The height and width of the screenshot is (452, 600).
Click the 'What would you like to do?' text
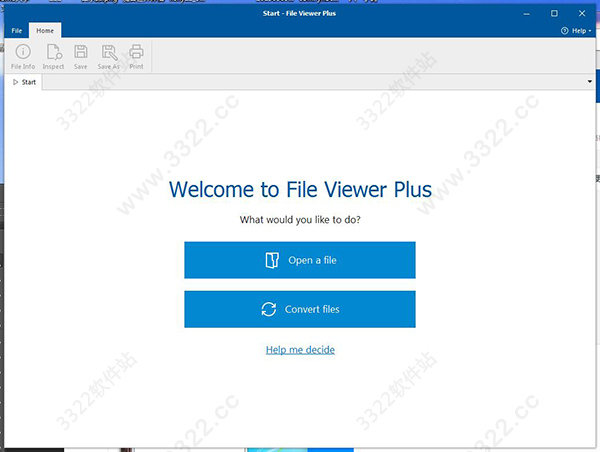pyautogui.click(x=300, y=220)
